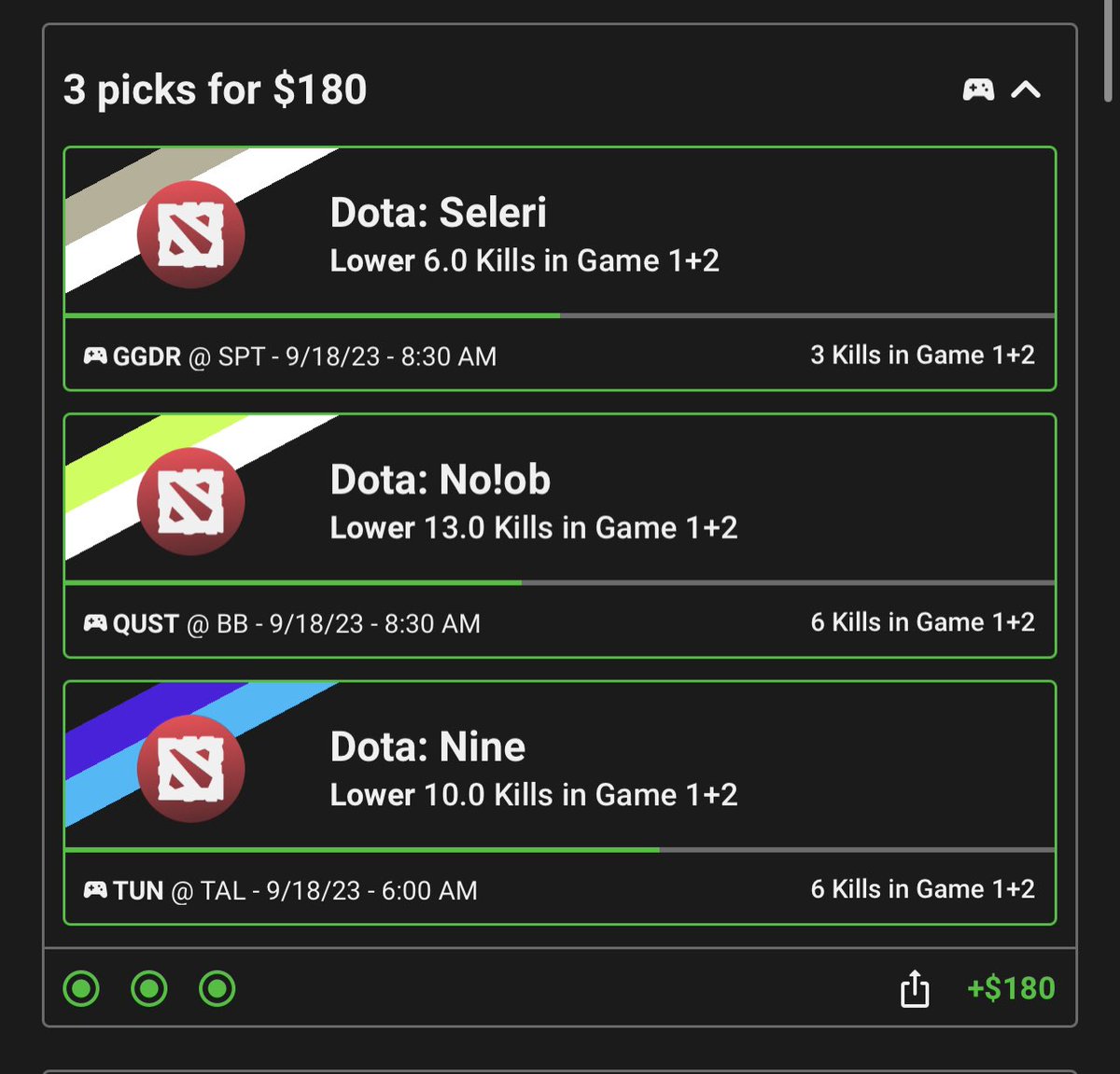Click the controller icon next to GGDR
The width and height of the screenshot is (1120, 1074).
coord(95,356)
